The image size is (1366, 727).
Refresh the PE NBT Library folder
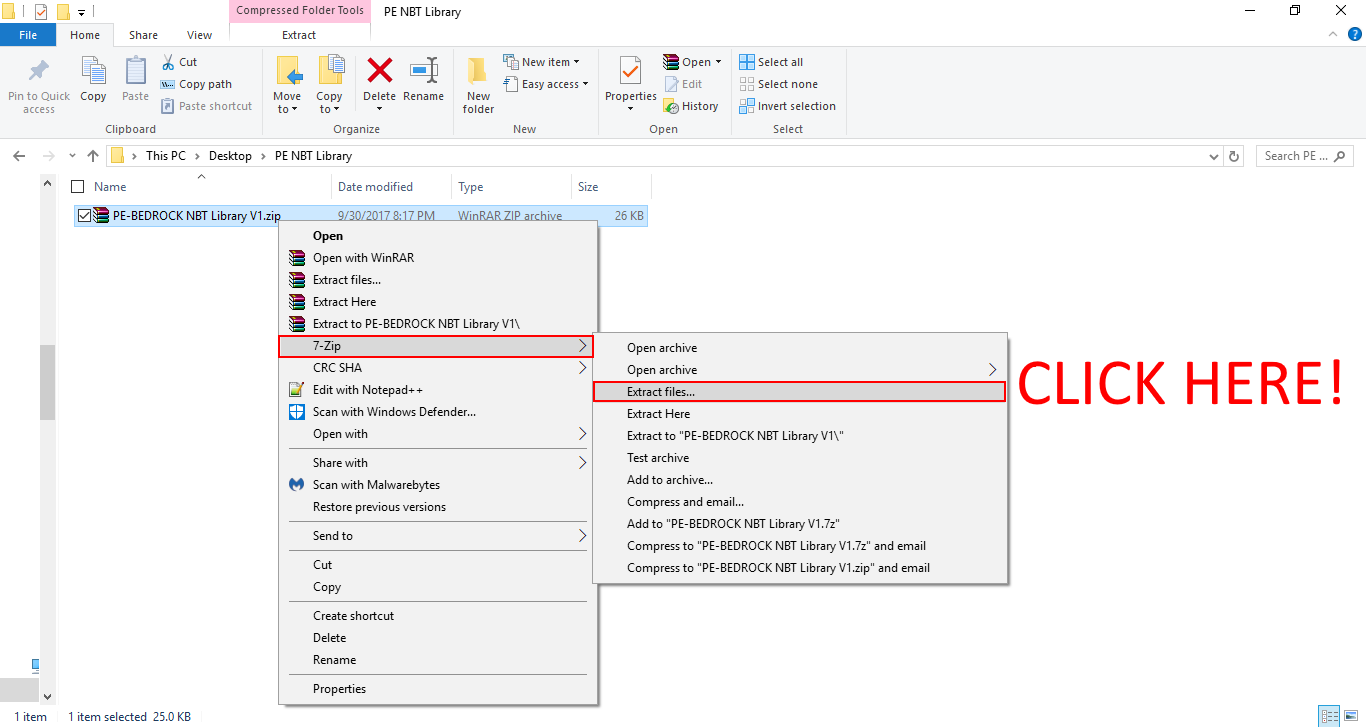(x=1234, y=156)
